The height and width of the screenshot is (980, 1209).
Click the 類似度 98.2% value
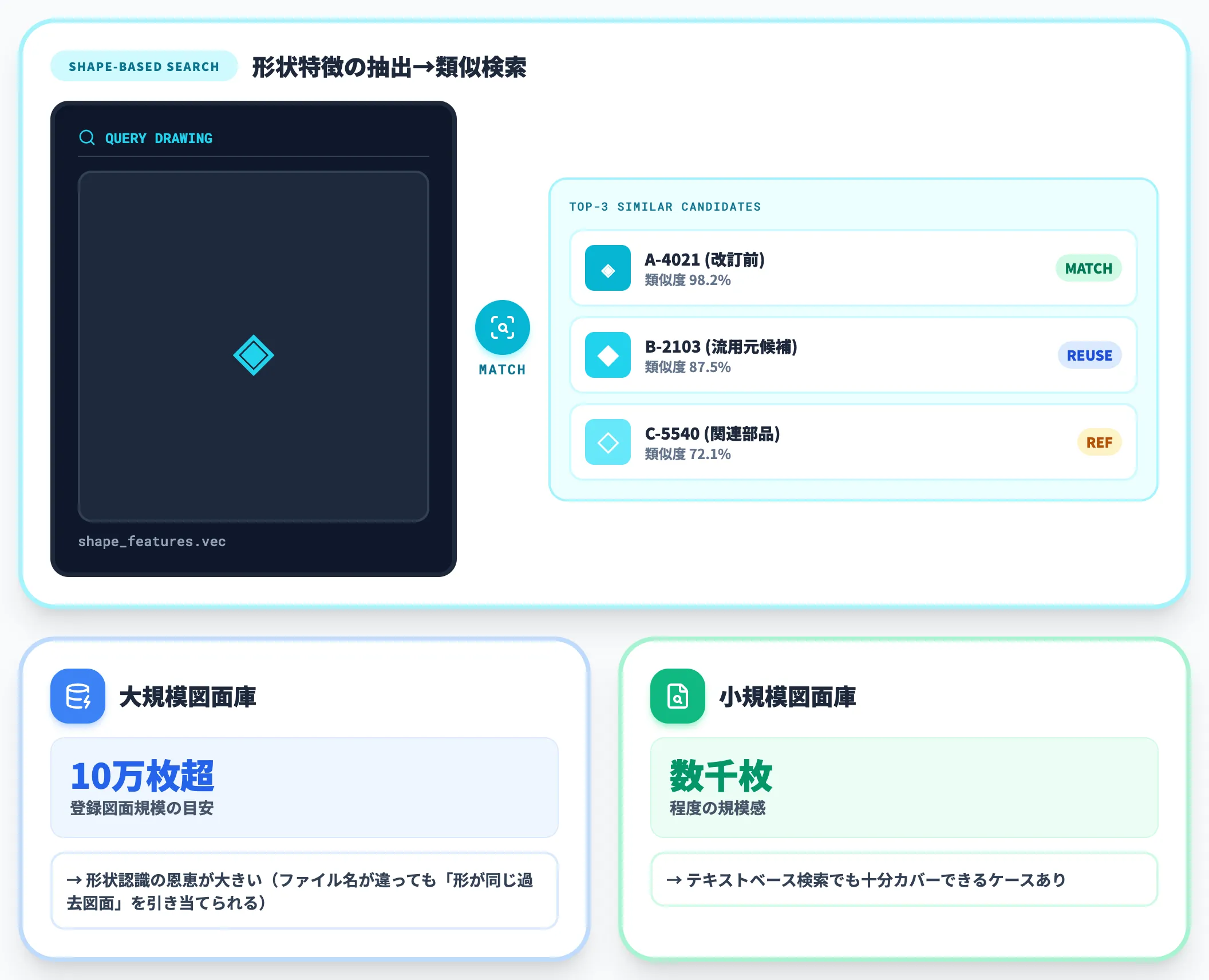pos(688,280)
